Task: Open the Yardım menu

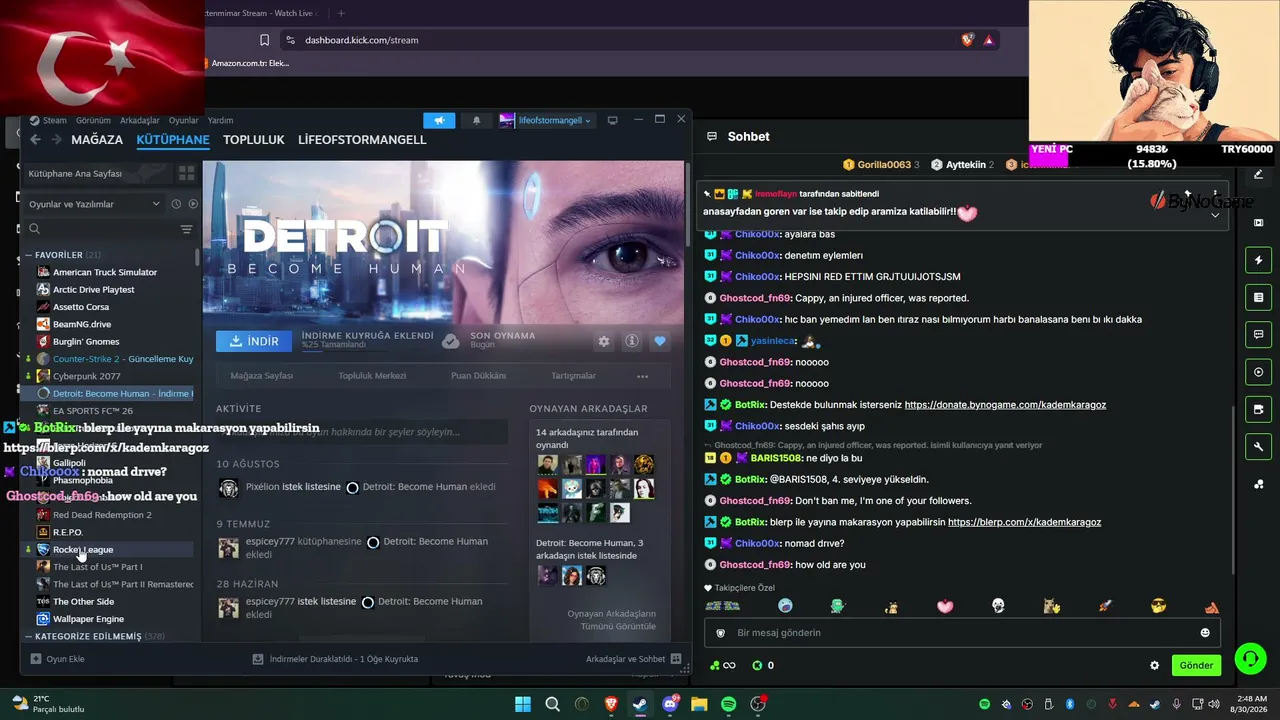Action: point(220,120)
